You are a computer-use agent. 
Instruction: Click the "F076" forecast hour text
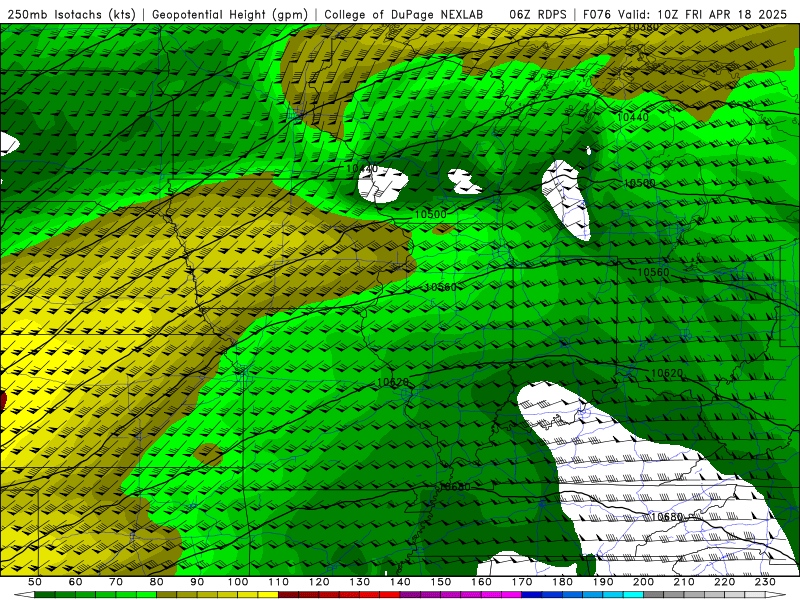pyautogui.click(x=597, y=14)
